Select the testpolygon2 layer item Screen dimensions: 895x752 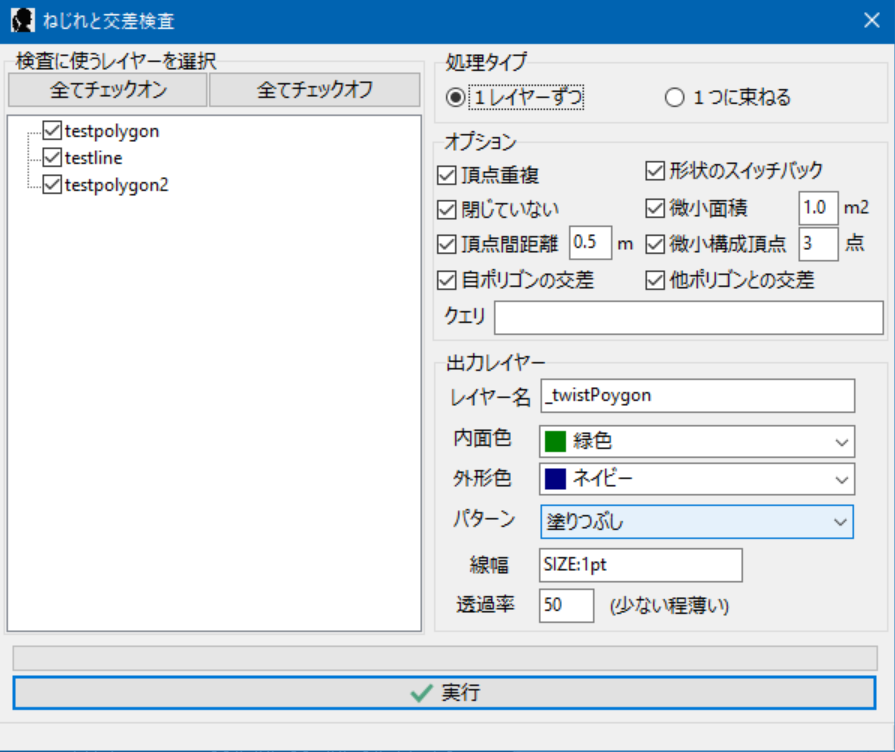point(116,184)
